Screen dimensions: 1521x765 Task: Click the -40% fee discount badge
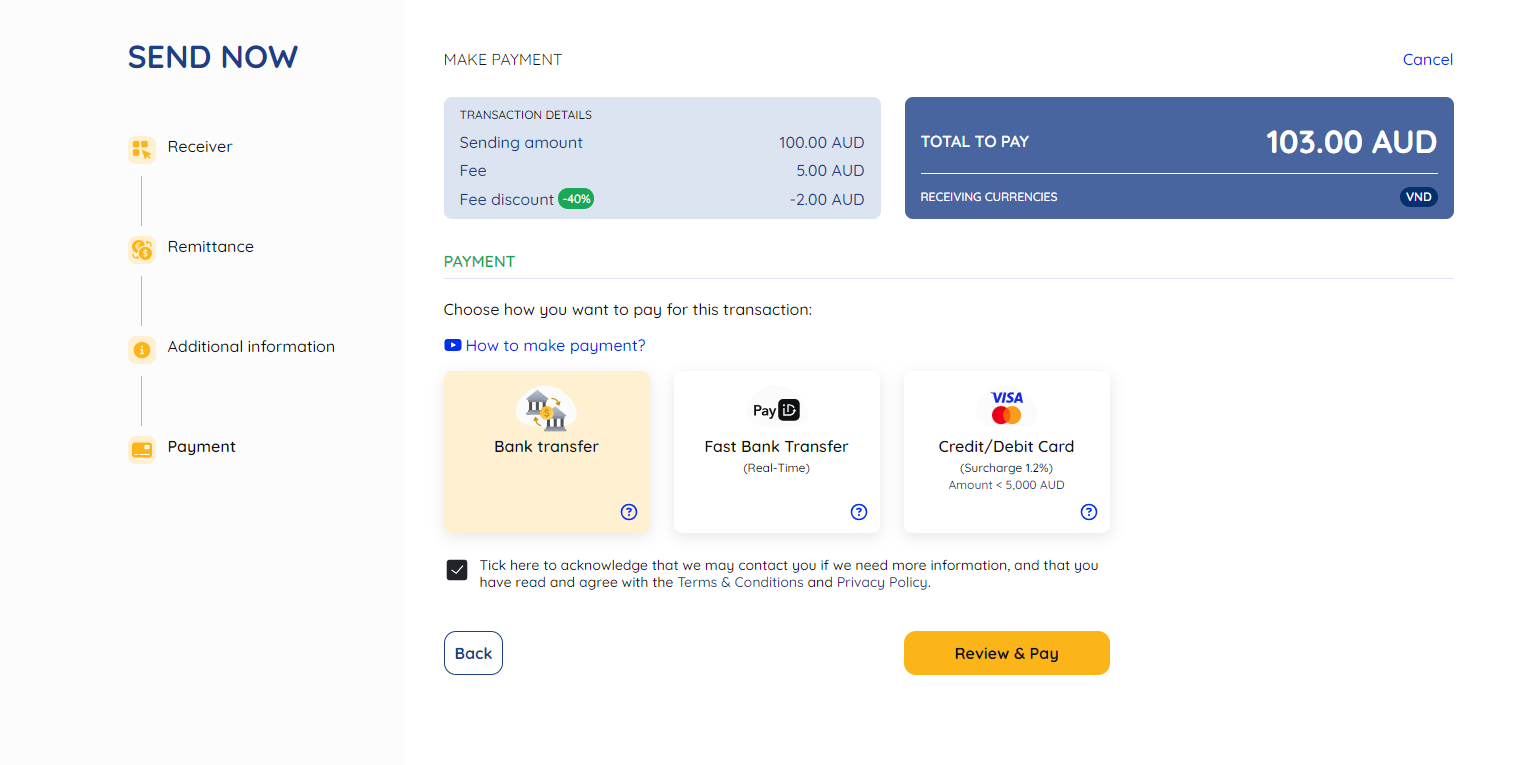coord(576,199)
